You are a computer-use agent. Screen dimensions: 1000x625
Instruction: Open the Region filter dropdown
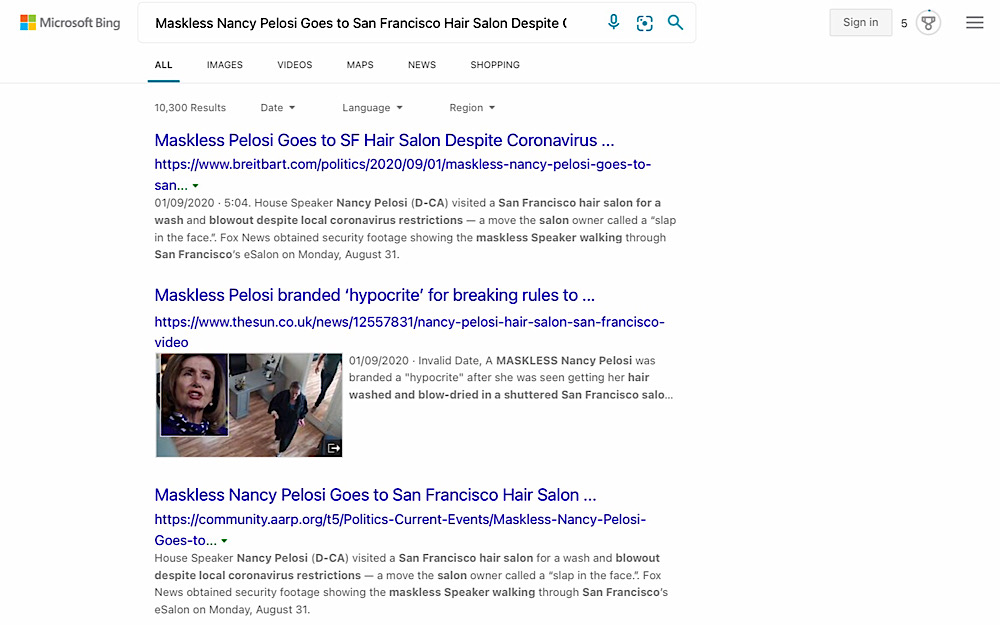point(472,108)
